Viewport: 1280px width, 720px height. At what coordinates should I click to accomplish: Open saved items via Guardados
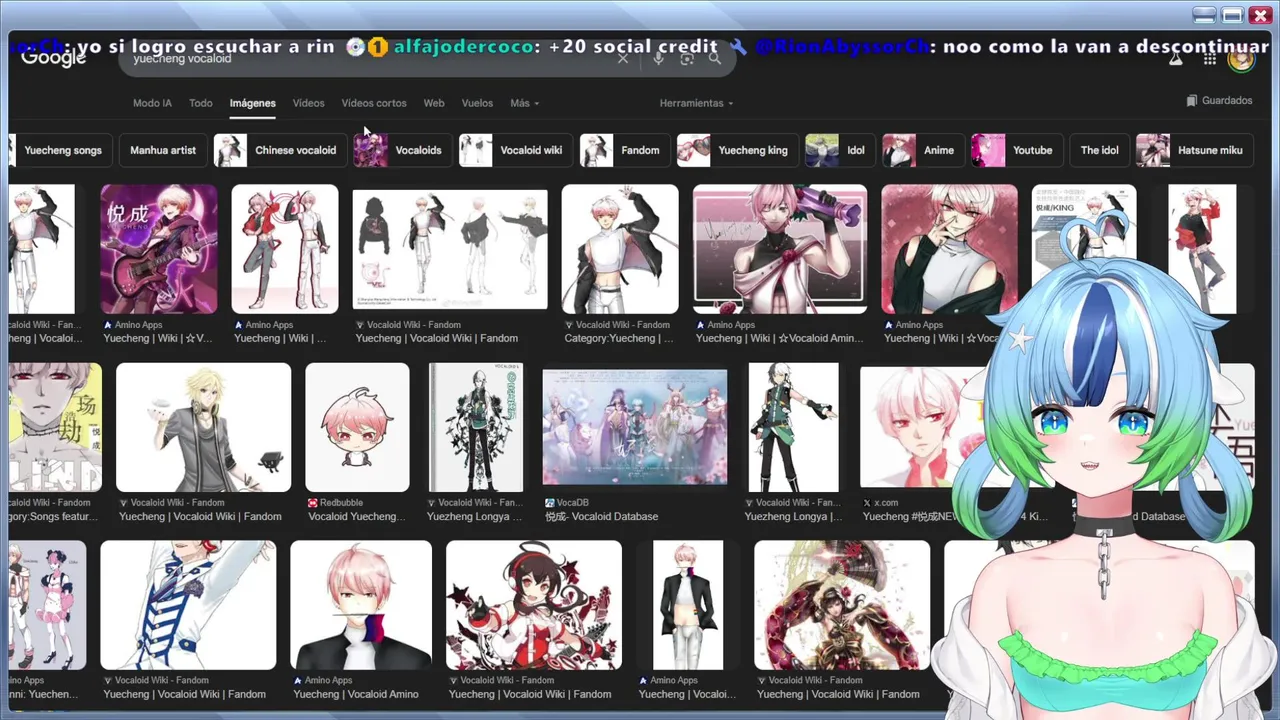click(1219, 101)
